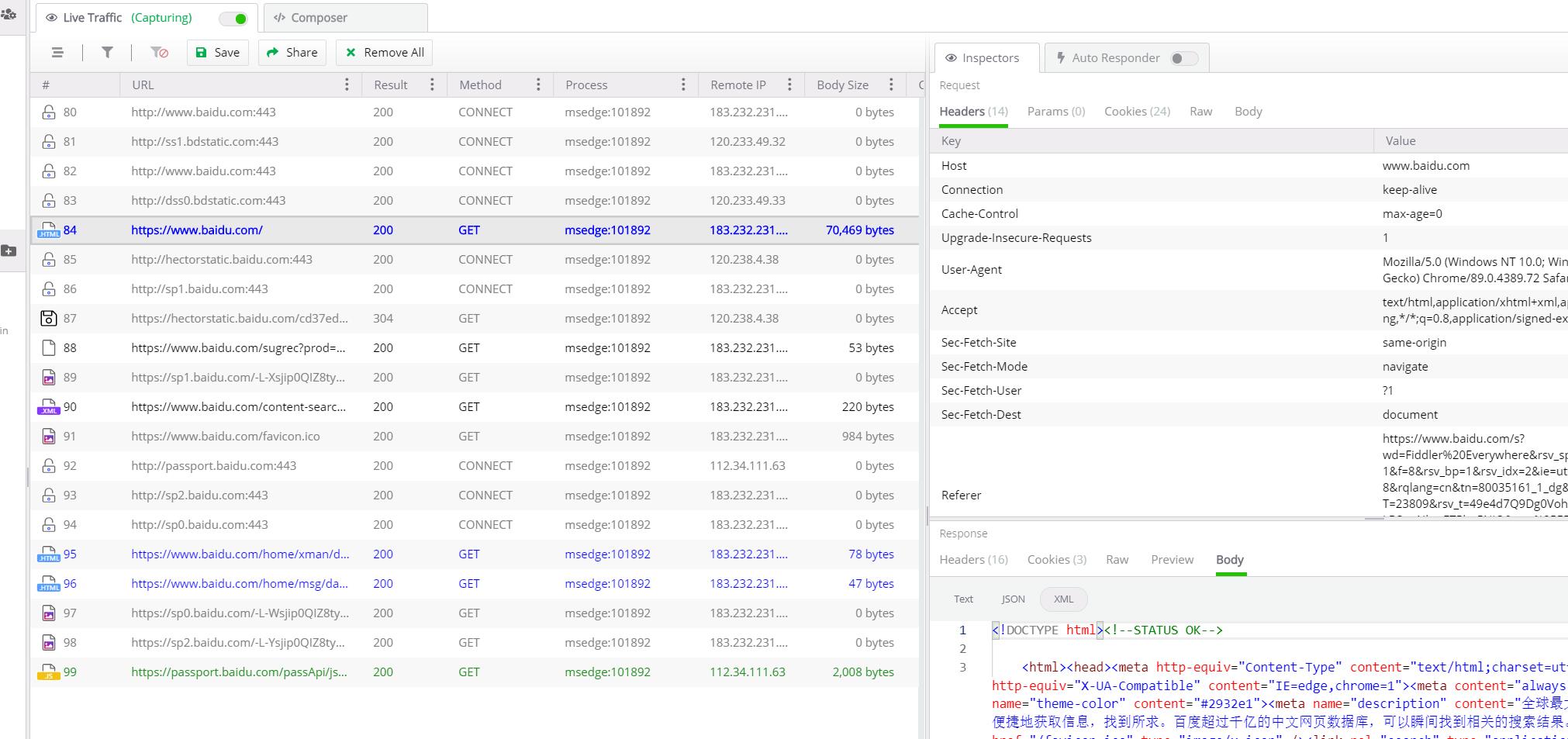Click the filter funnel icon

(x=108, y=52)
